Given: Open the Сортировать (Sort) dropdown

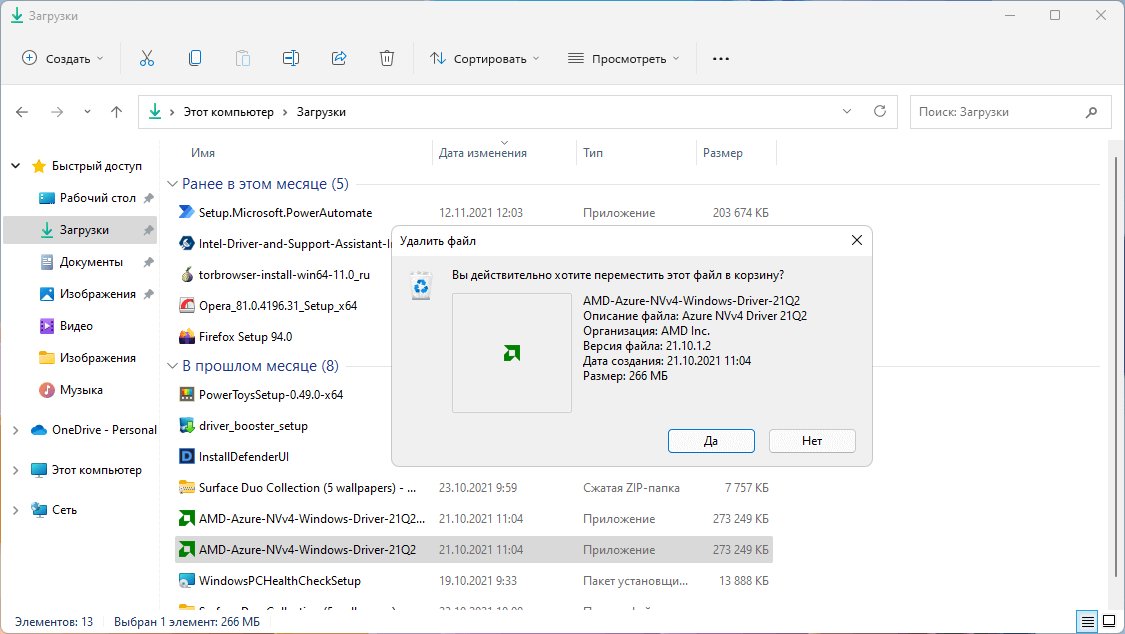Looking at the screenshot, I should [x=485, y=59].
